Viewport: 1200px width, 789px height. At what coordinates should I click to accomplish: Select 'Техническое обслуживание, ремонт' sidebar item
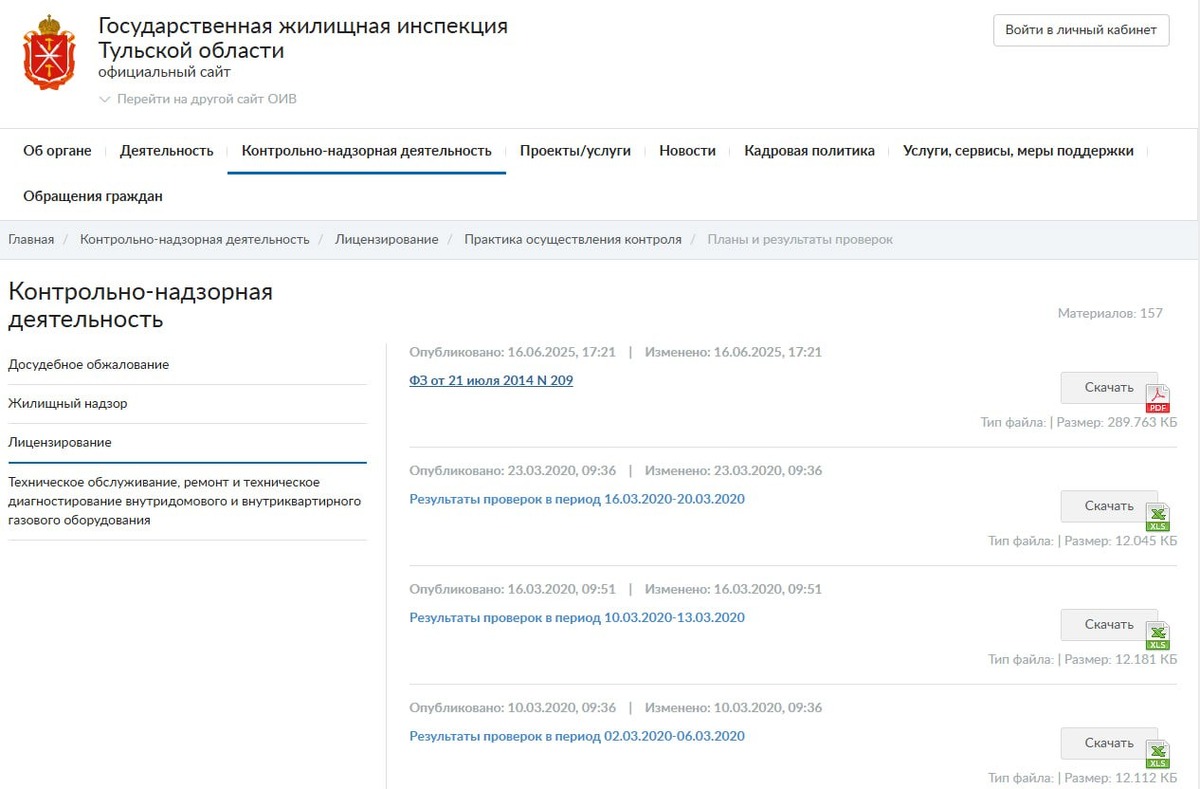point(187,501)
